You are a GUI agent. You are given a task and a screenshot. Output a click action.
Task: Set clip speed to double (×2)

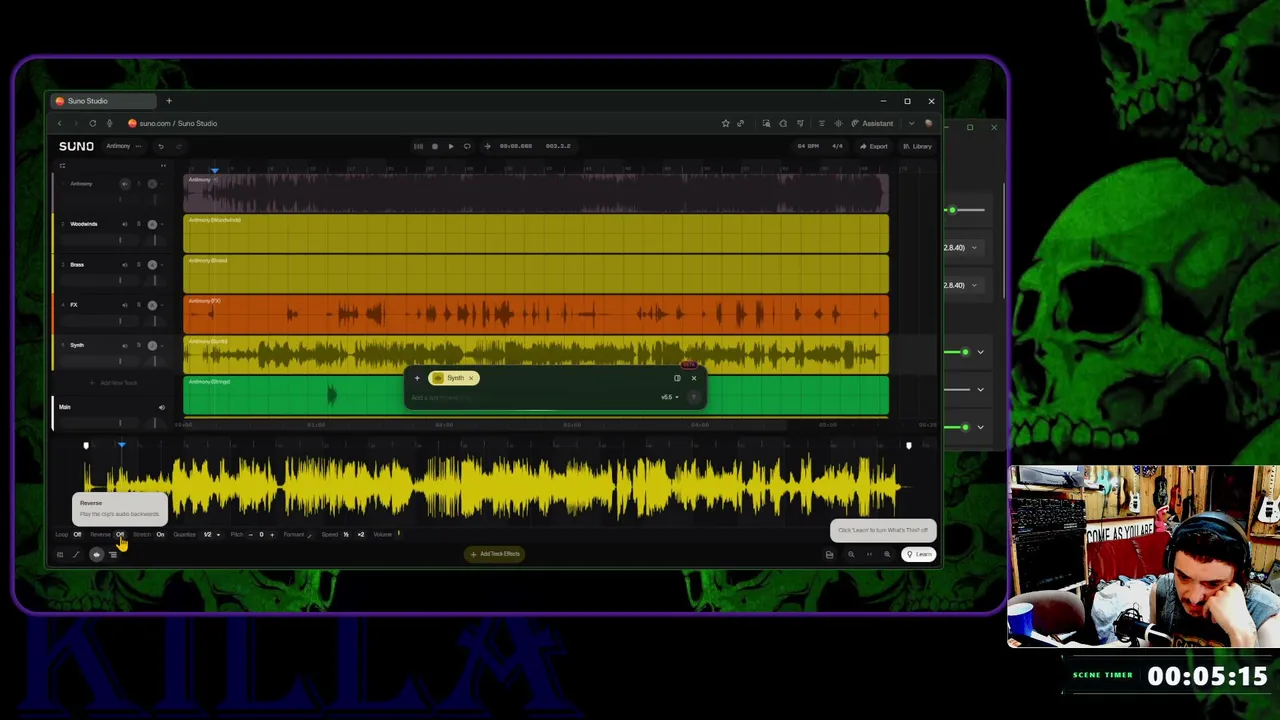[361, 534]
